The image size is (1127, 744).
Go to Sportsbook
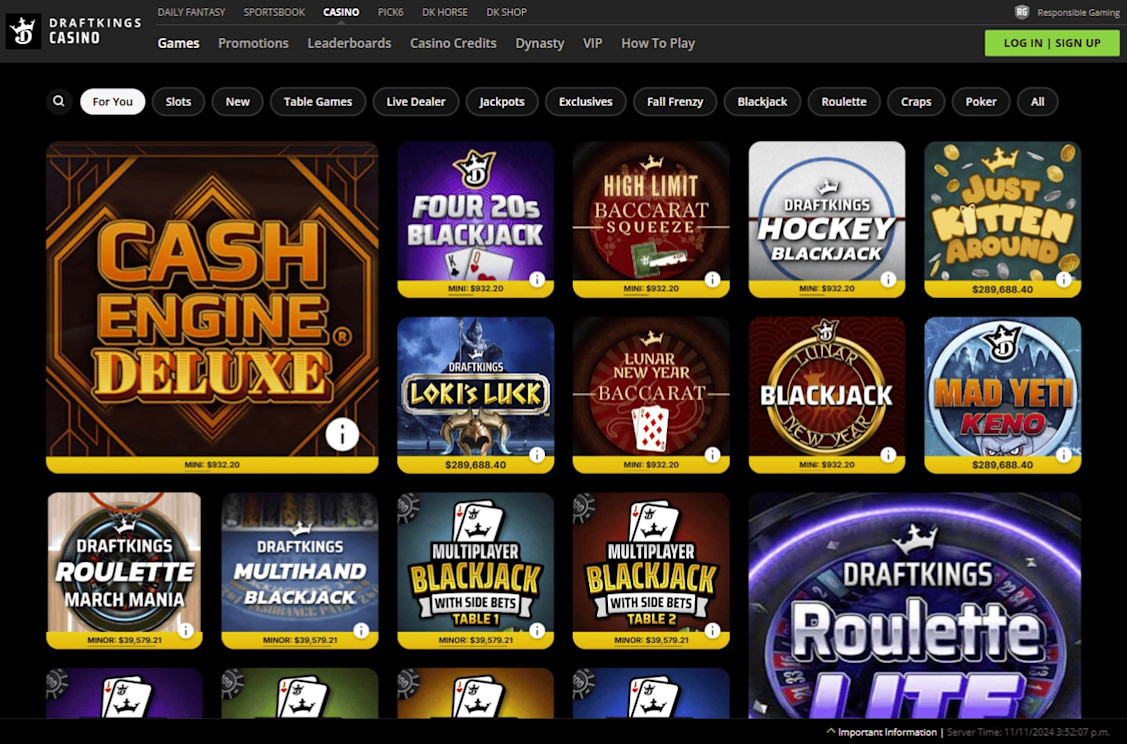point(274,12)
